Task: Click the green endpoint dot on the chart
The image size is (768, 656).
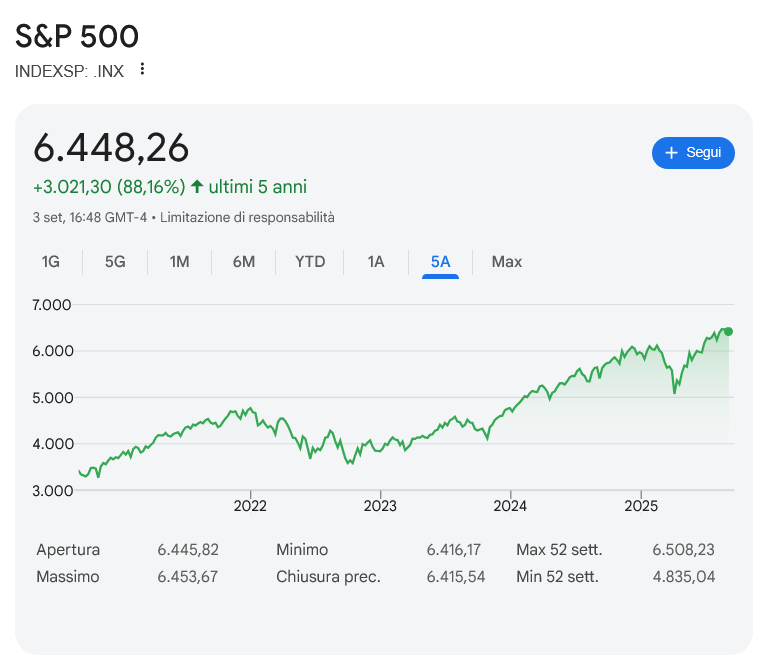Action: pos(728,331)
